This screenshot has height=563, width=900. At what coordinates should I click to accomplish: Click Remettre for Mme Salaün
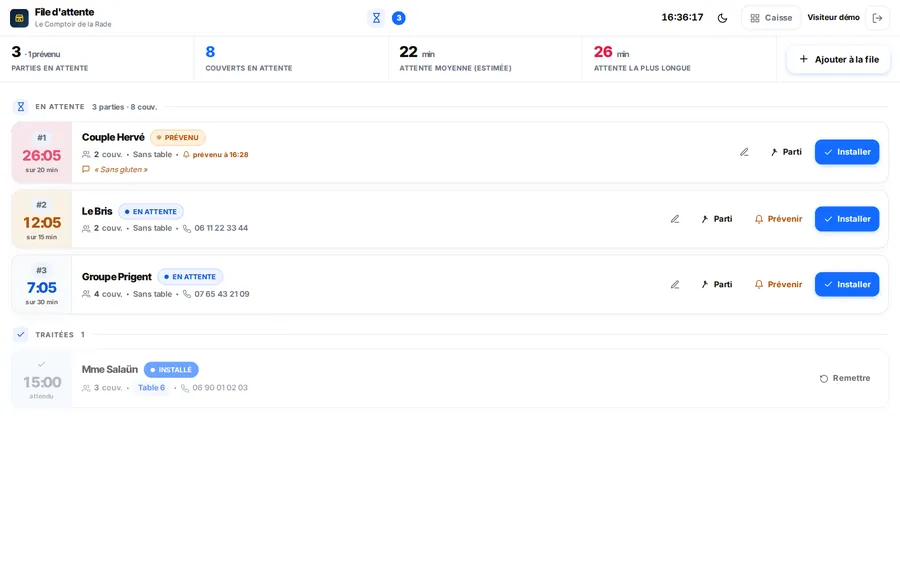(x=845, y=378)
